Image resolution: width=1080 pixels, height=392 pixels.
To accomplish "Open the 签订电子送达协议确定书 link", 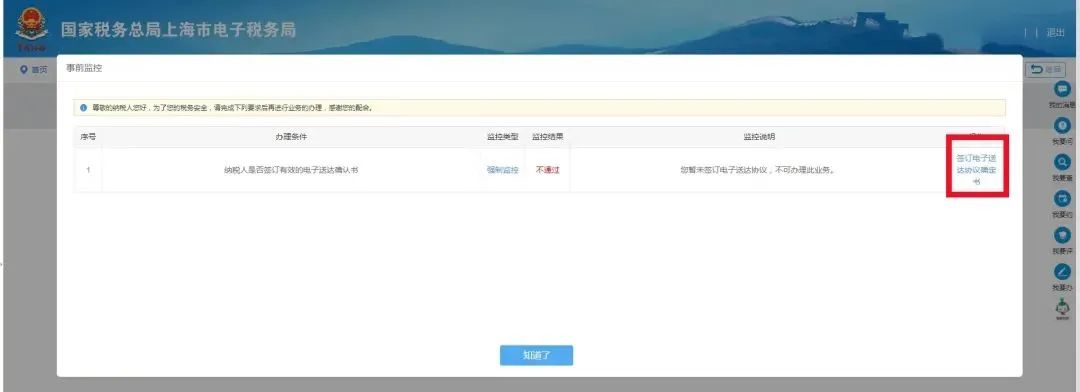I will pos(976,169).
